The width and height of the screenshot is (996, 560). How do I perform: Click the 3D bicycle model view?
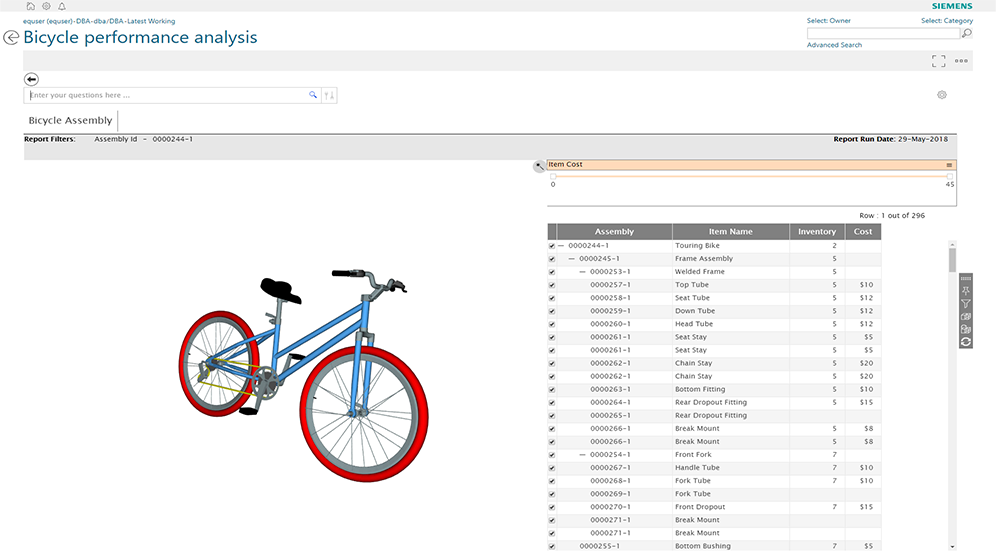303,375
